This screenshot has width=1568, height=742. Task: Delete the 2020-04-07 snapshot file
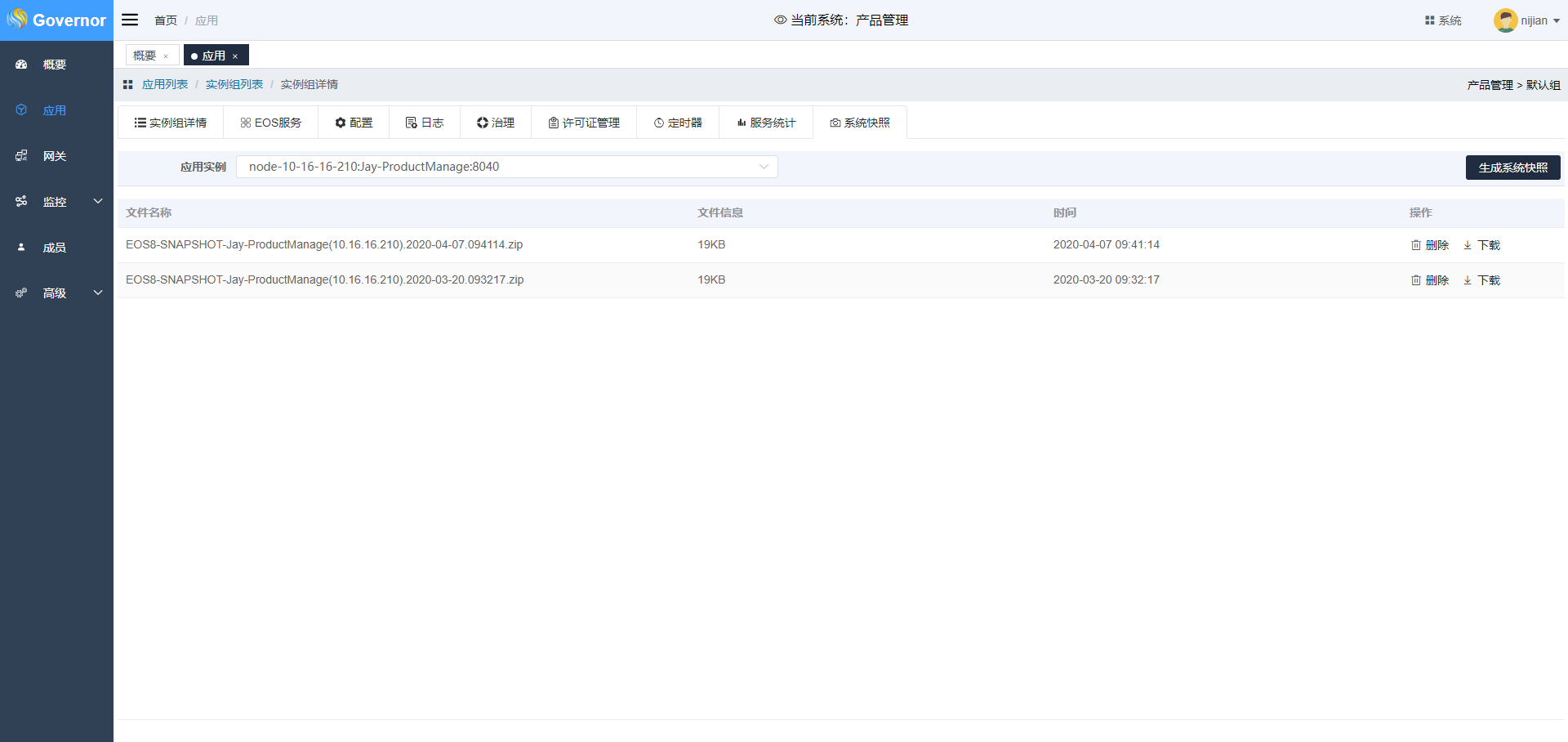1429,245
